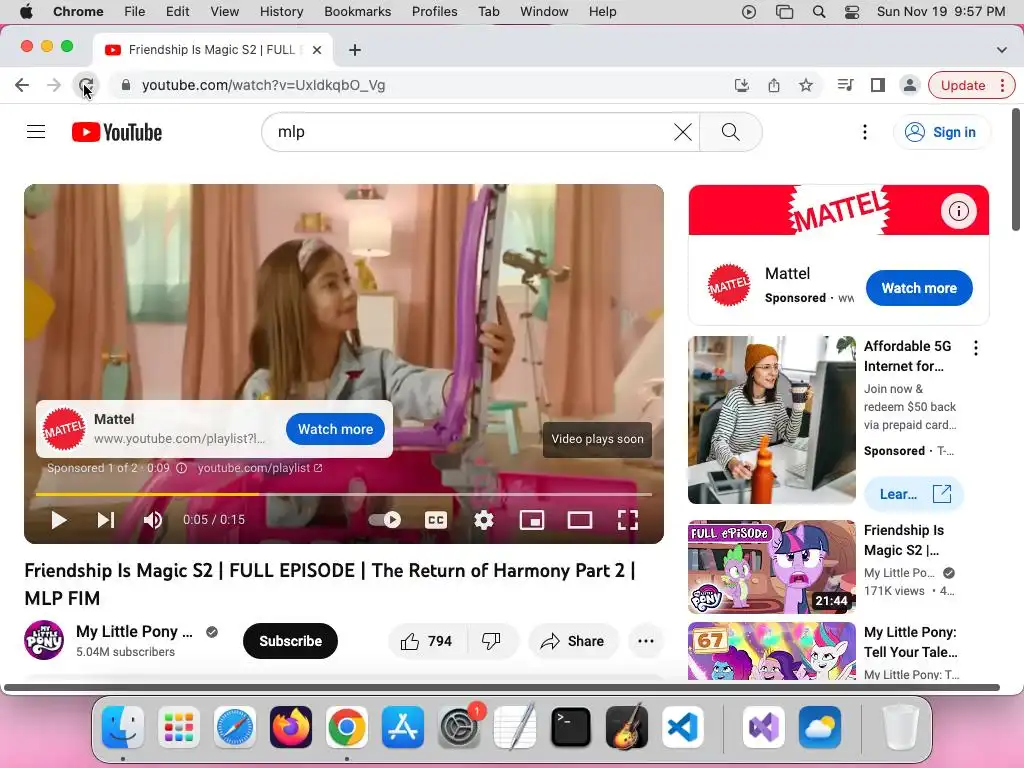Screen dimensions: 1024x768
Task: Share the video via Share button
Action: [x=573, y=641]
